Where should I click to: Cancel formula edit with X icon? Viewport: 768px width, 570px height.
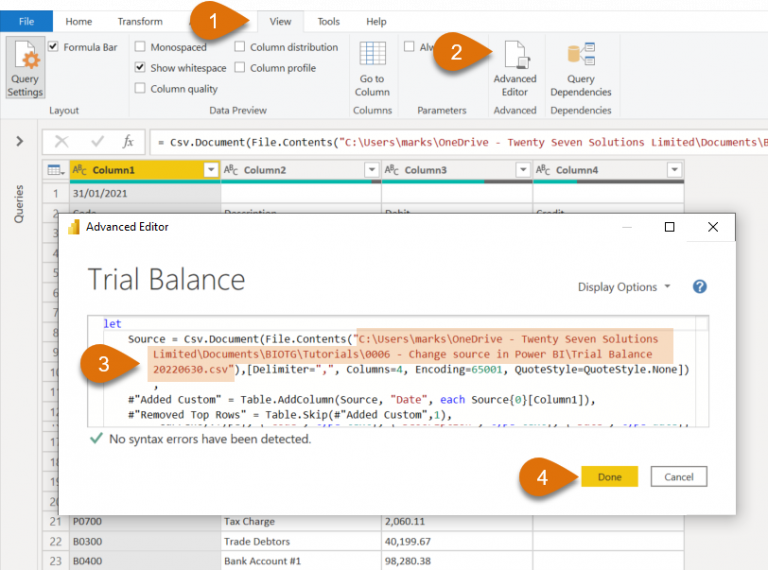62,142
